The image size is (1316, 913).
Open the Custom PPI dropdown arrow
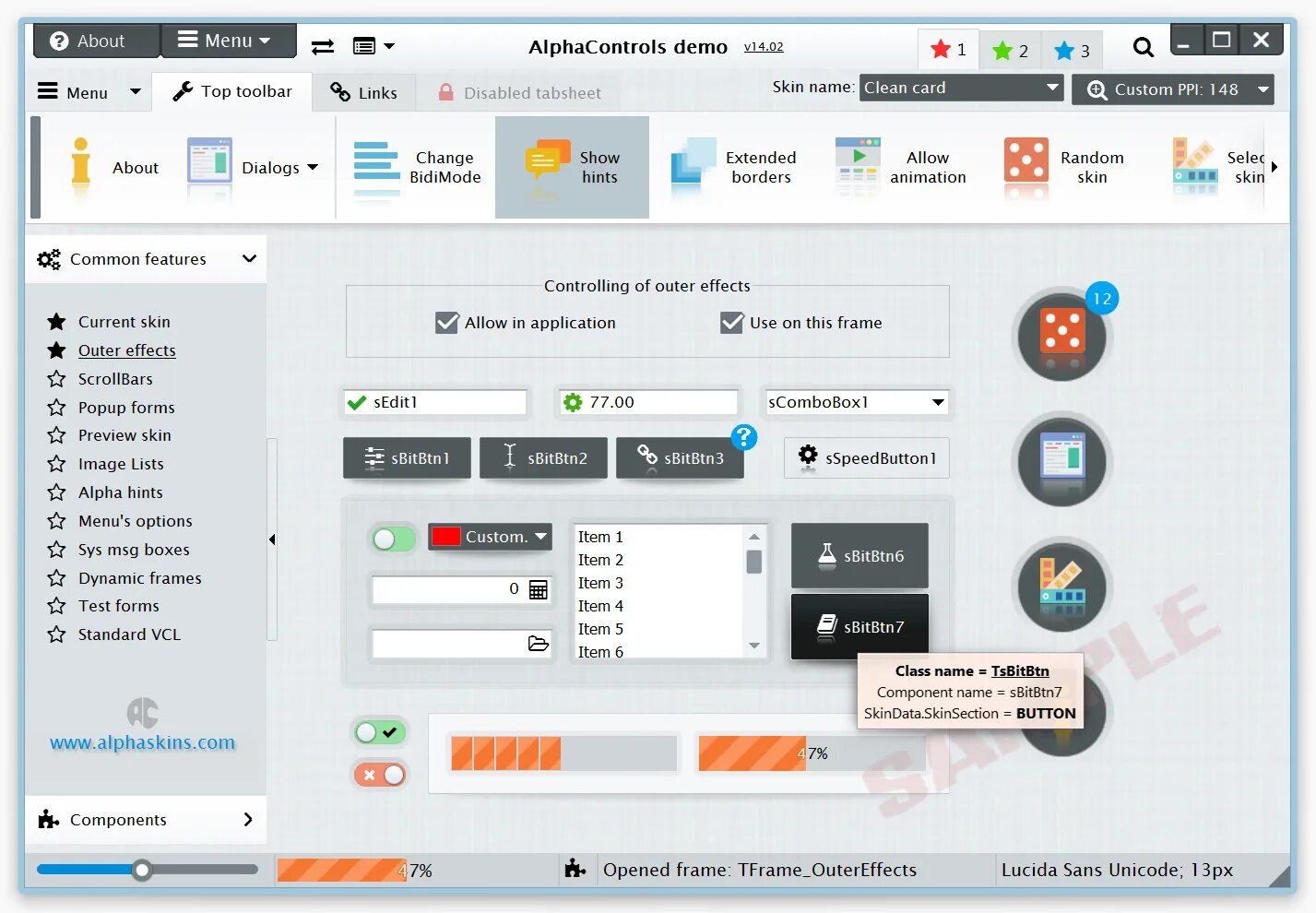pyautogui.click(x=1263, y=89)
